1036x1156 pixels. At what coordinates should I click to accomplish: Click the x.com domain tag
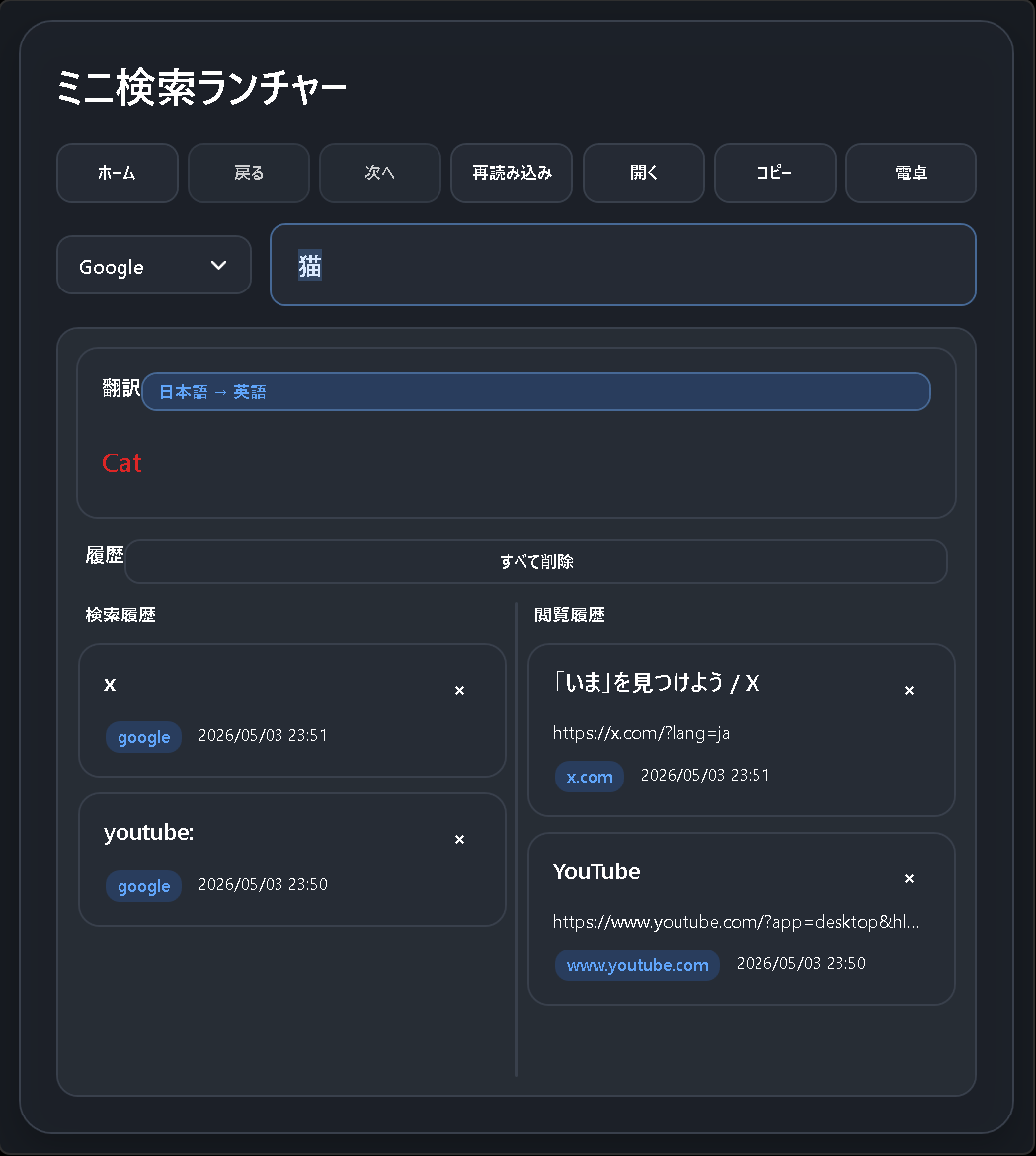590,777
